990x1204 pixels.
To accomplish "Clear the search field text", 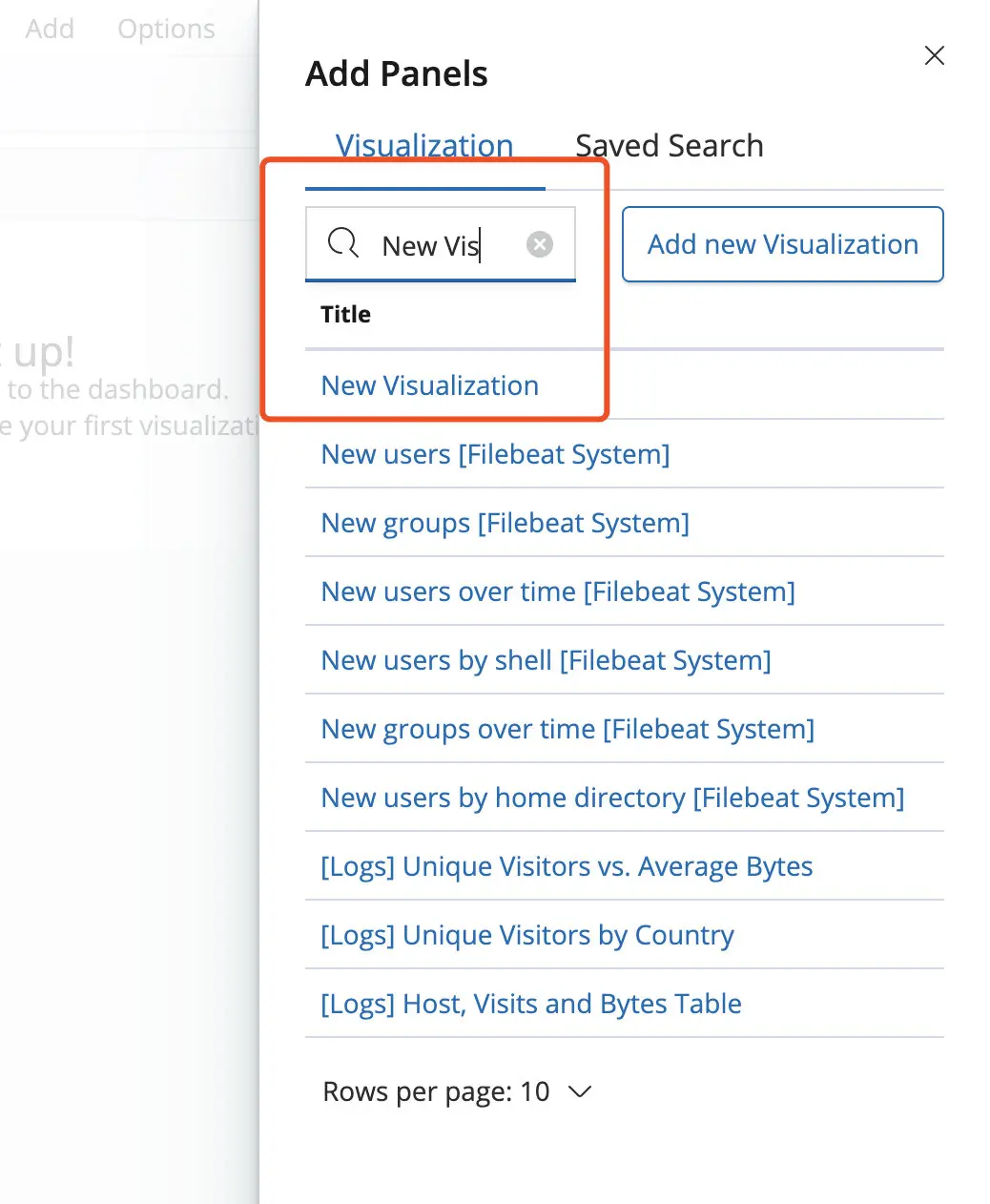I will click(540, 245).
